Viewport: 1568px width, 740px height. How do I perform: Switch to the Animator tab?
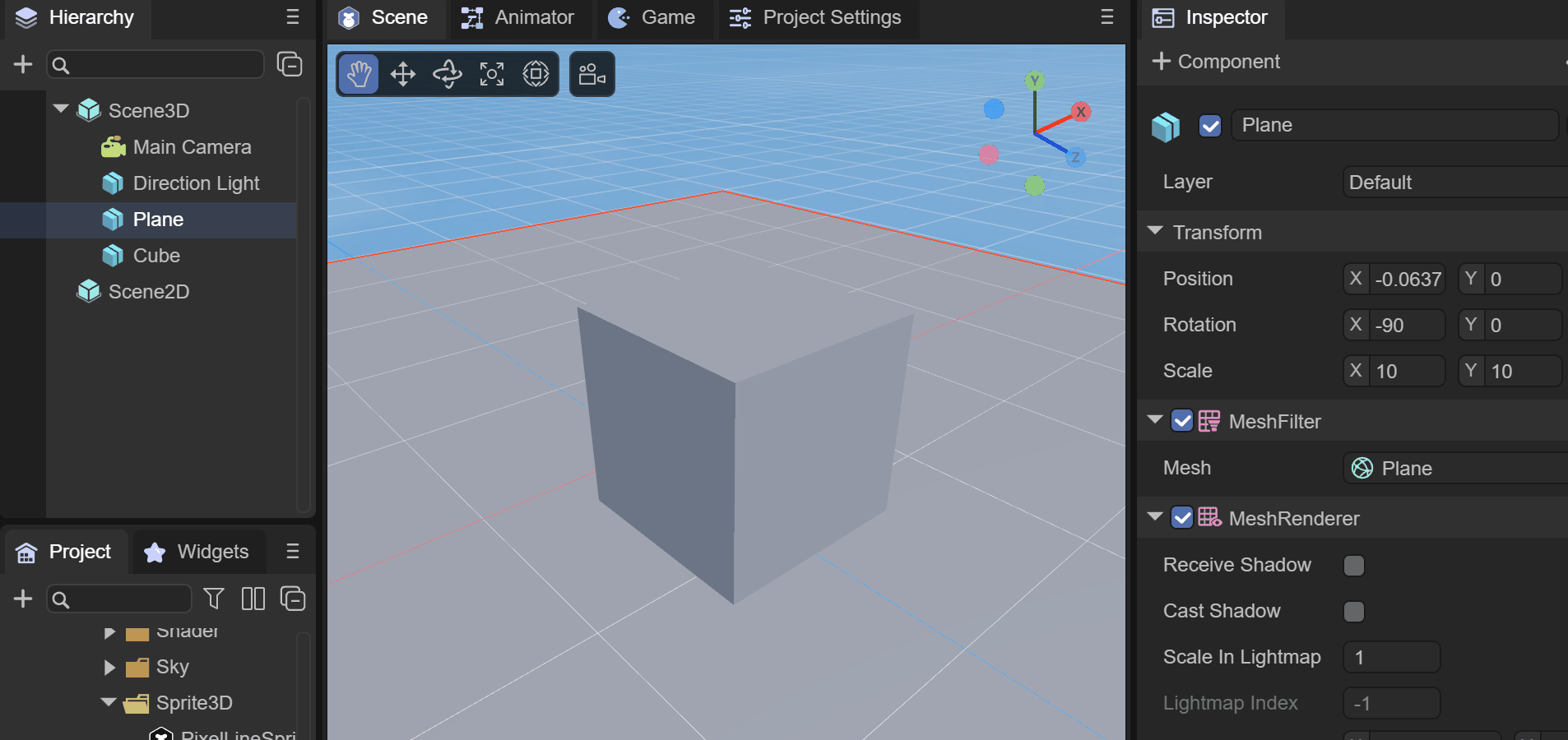coord(518,18)
